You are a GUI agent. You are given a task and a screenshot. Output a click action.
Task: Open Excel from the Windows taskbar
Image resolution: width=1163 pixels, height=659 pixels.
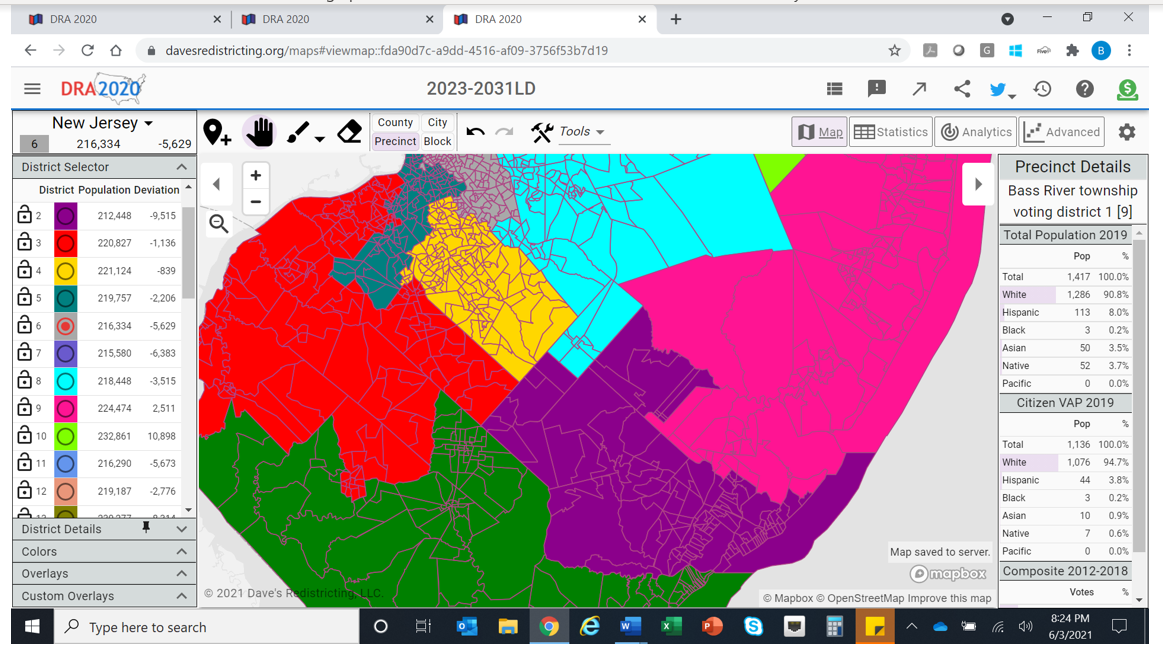click(x=671, y=627)
